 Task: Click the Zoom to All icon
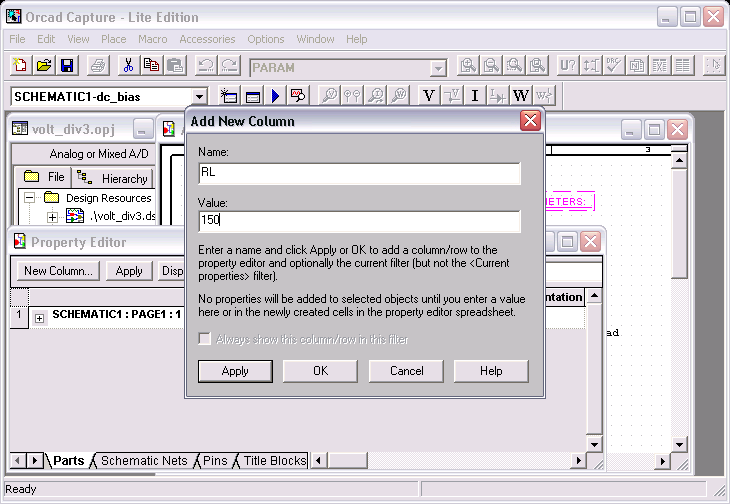pos(537,66)
